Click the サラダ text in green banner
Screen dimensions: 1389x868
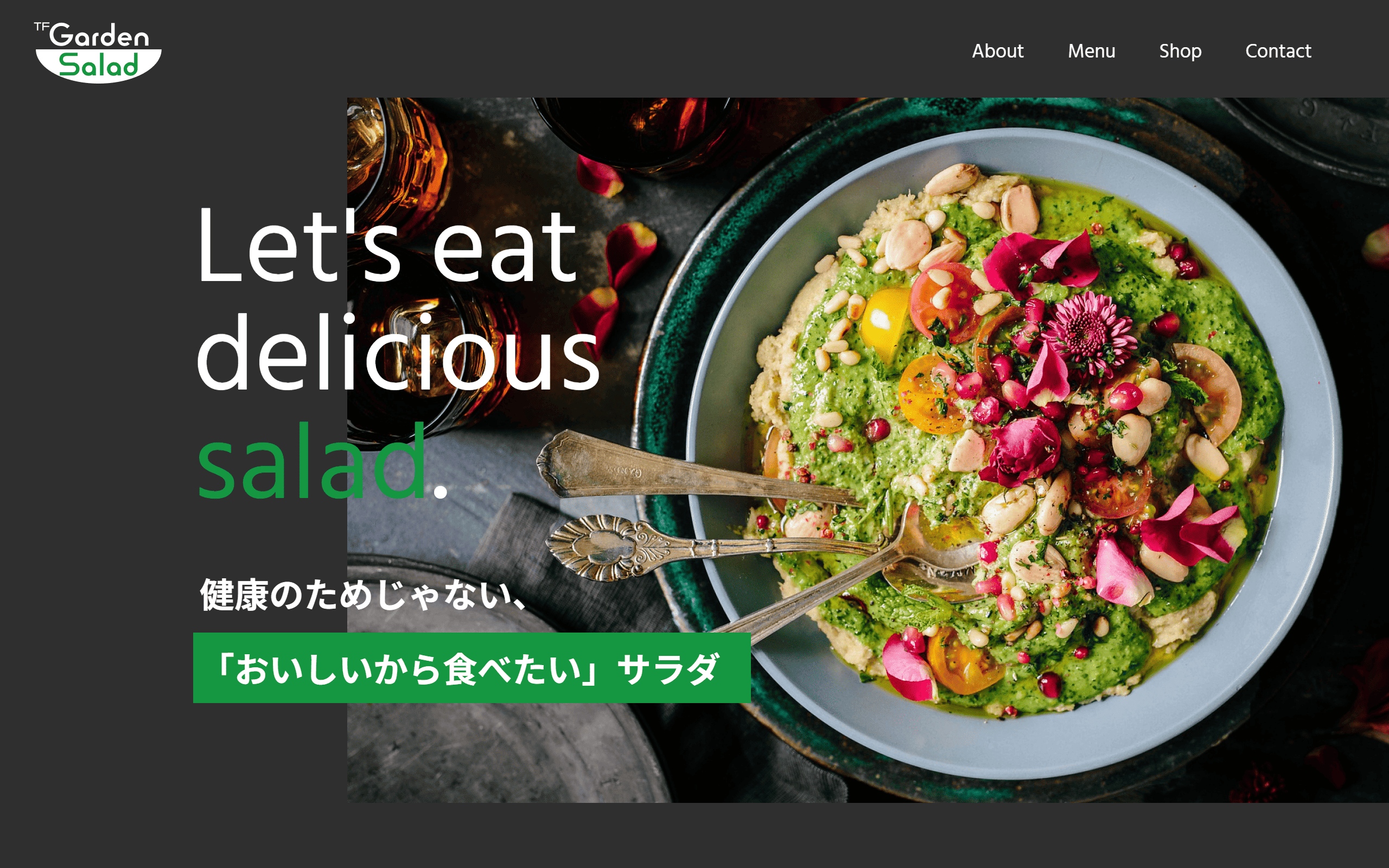(x=668, y=668)
